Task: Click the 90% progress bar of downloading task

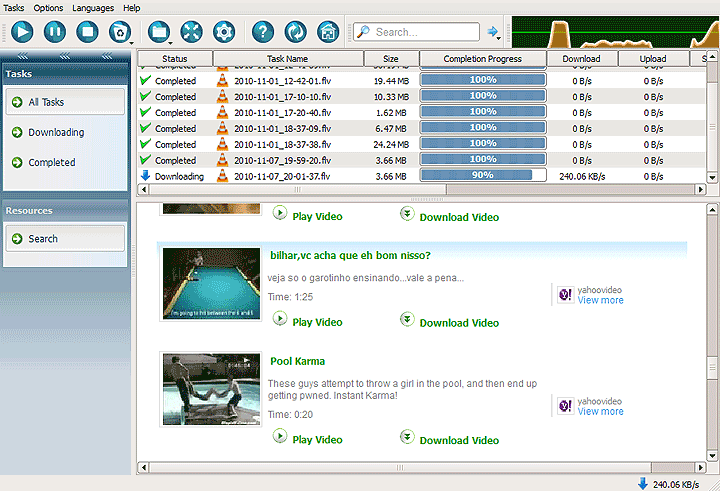Action: 483,176
